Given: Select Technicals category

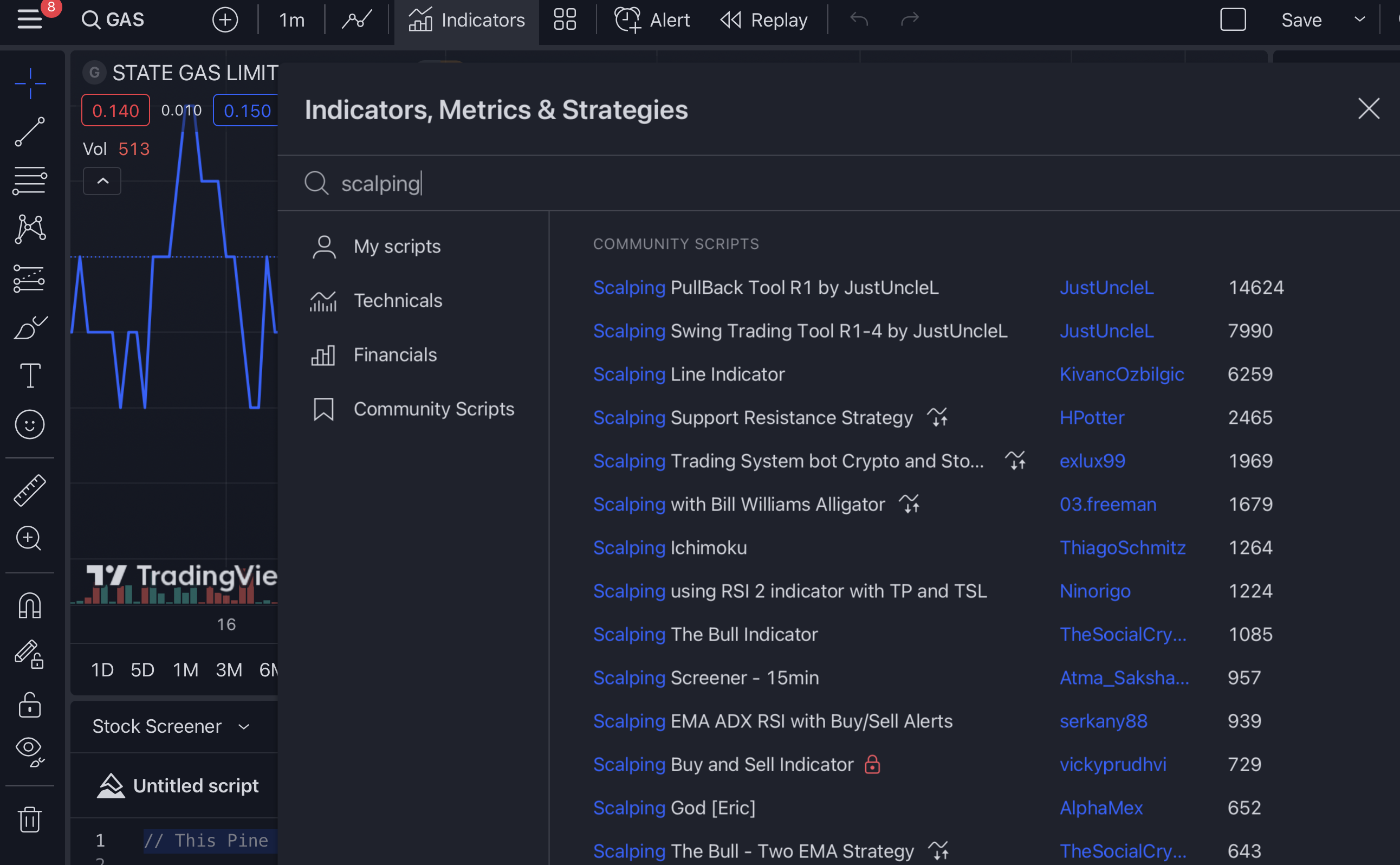Looking at the screenshot, I should [x=413, y=301].
